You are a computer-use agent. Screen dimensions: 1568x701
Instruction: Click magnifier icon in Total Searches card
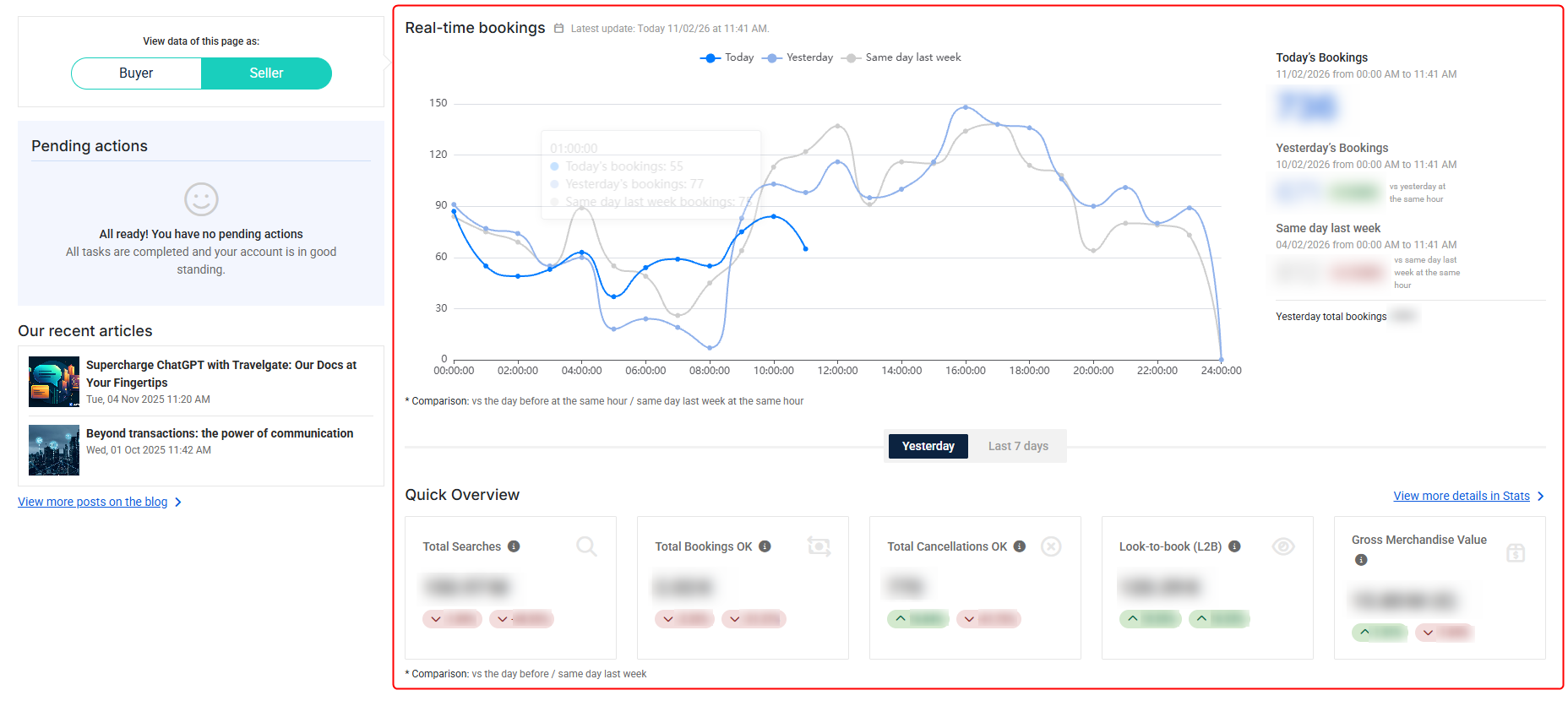(586, 546)
